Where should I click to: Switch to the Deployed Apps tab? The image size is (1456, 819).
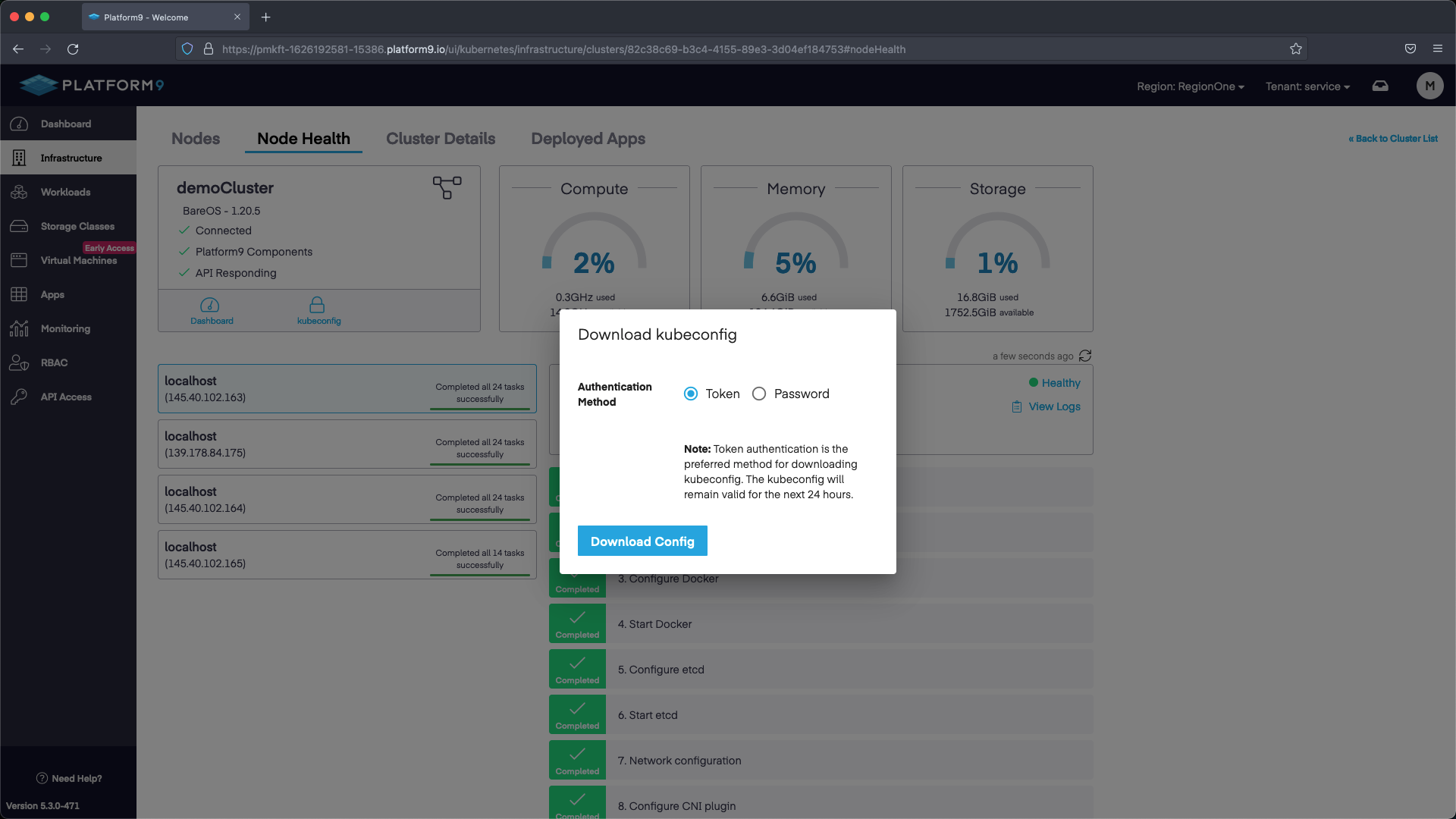[588, 139]
